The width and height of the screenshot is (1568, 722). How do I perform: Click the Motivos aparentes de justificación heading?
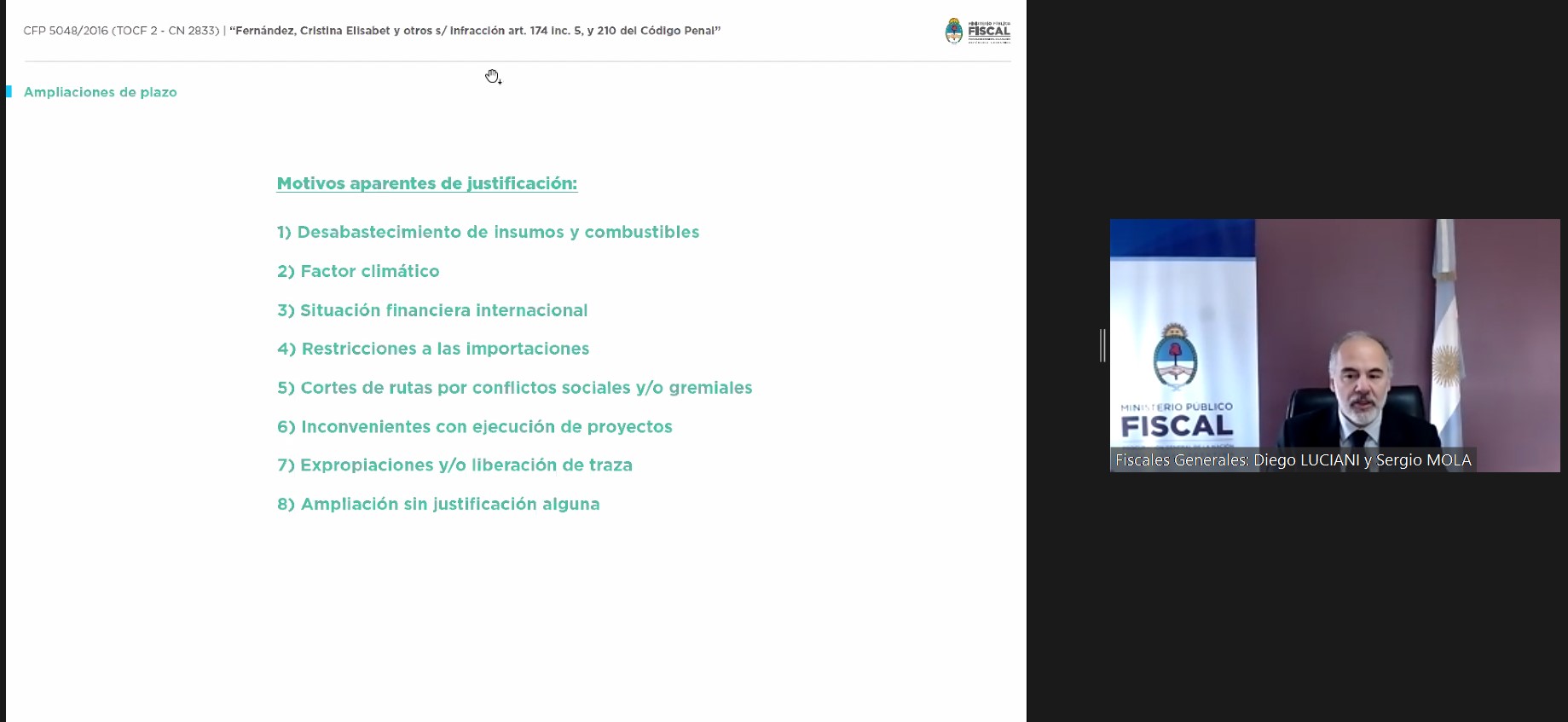[426, 183]
